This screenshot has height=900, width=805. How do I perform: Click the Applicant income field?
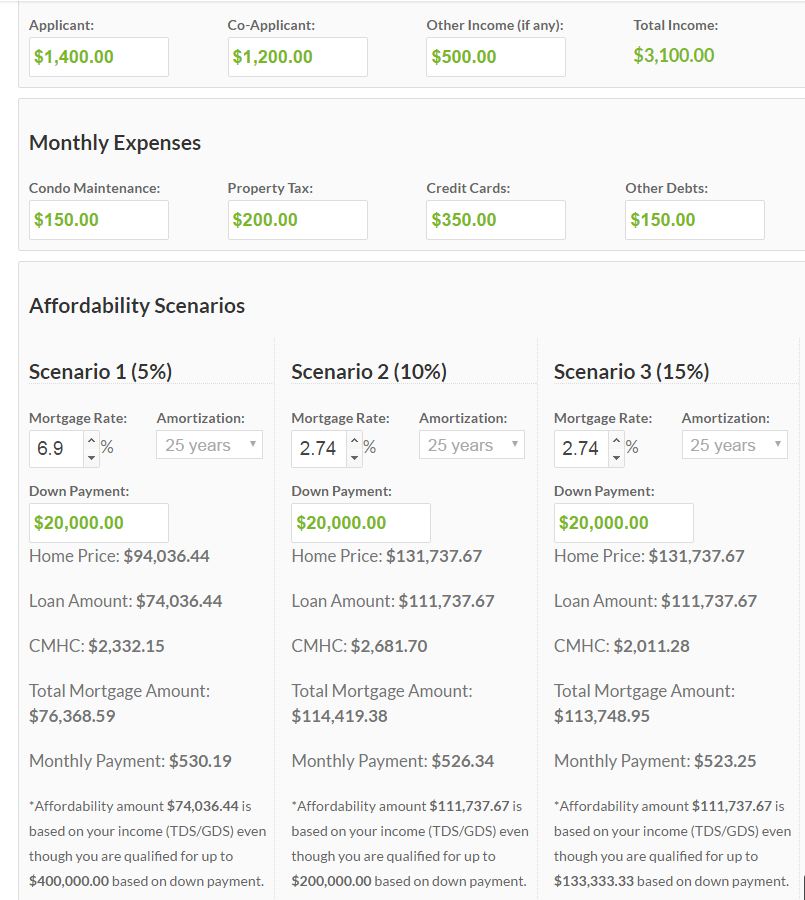click(98, 57)
